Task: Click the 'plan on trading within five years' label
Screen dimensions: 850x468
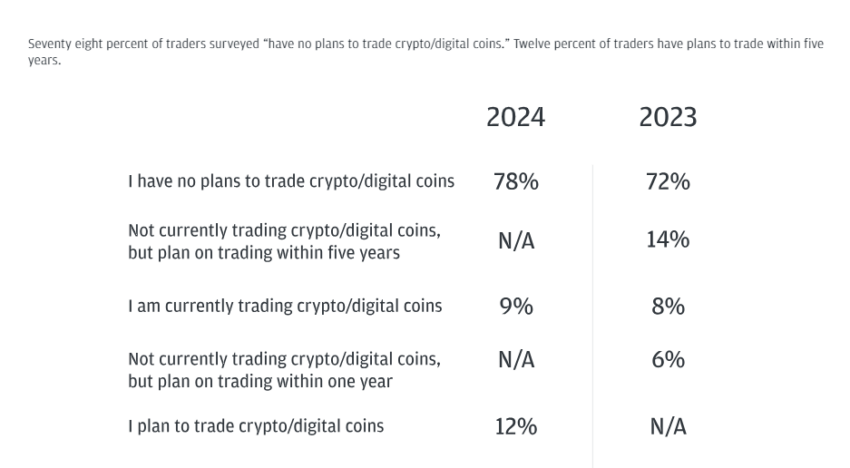Action: click(284, 241)
